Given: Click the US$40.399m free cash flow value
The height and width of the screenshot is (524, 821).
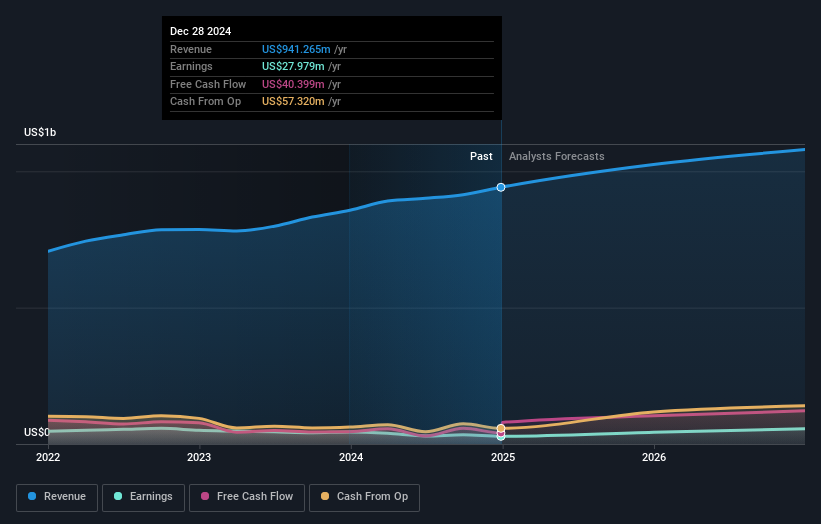Looking at the screenshot, I should (293, 84).
